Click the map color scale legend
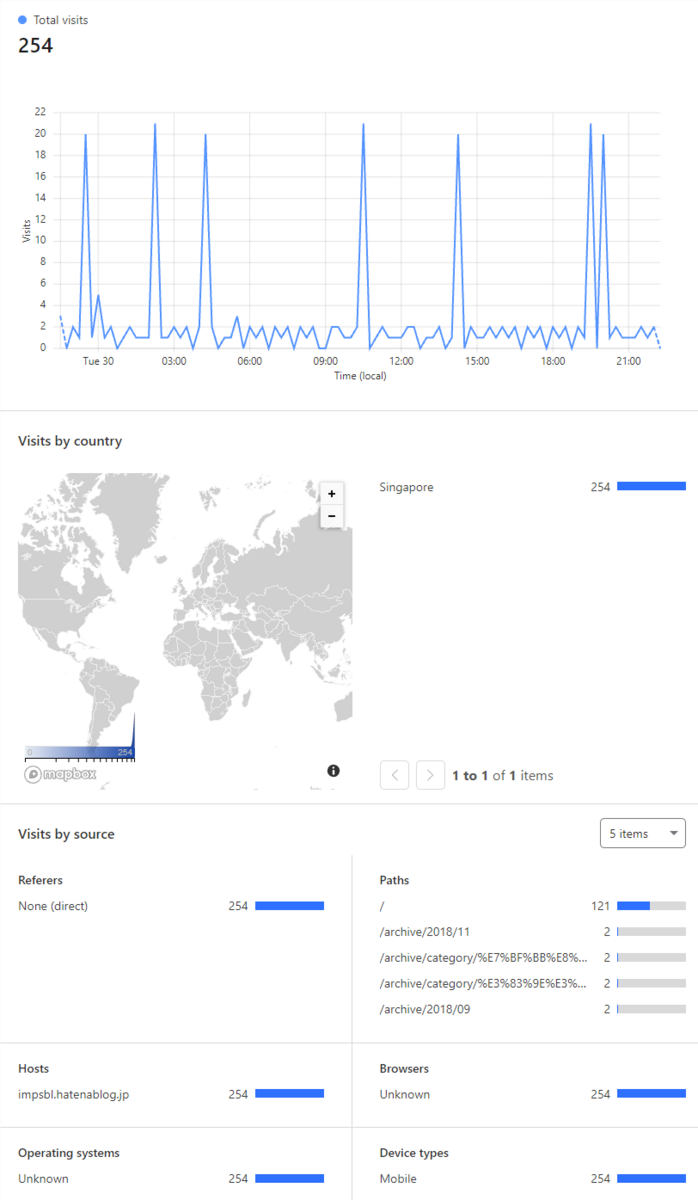Viewport: 698px width, 1200px height. (80, 752)
